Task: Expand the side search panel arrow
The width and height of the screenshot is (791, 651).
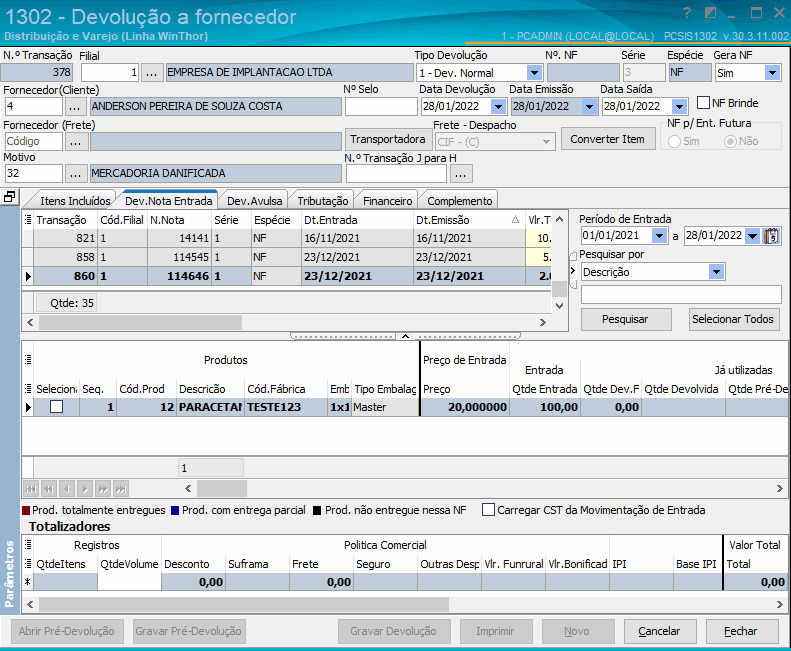Action: click(x=573, y=270)
